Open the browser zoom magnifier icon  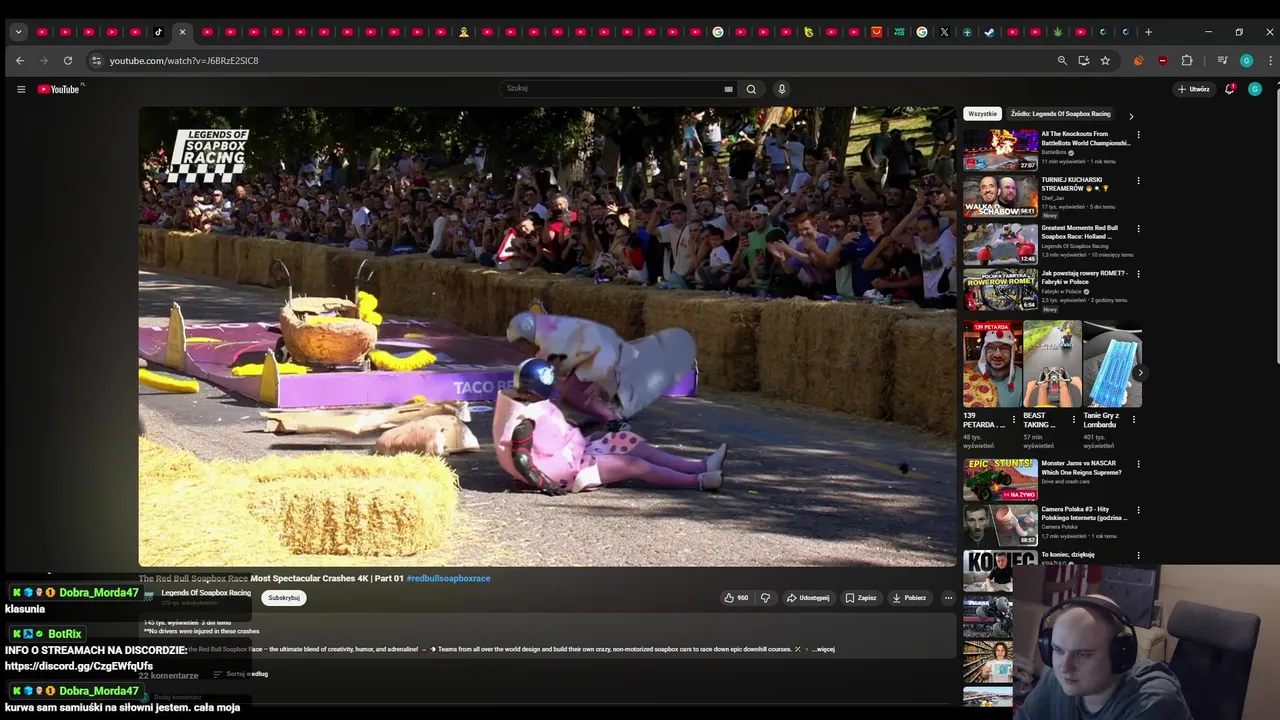1062,61
